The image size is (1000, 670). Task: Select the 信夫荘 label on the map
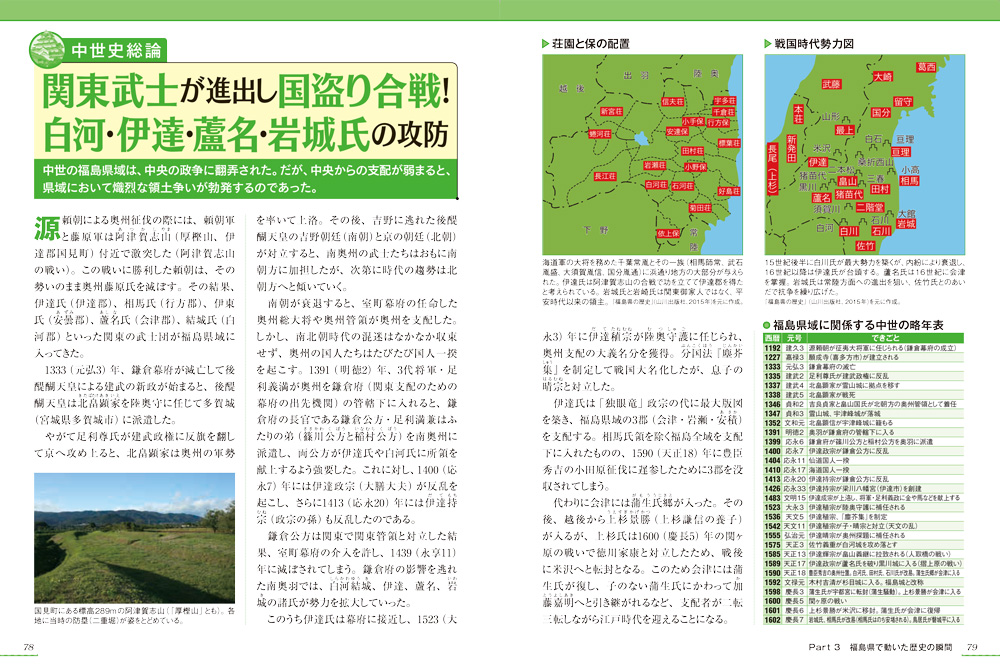pos(672,102)
